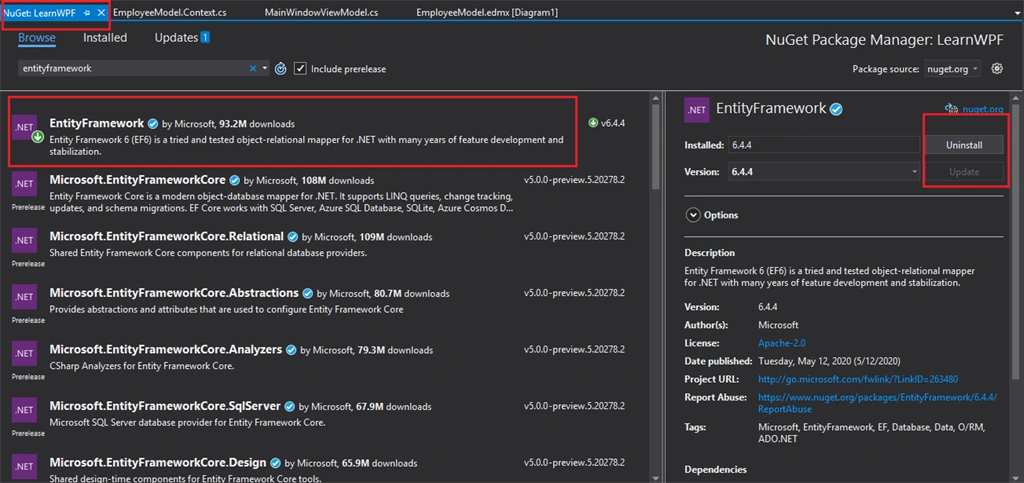The height and width of the screenshot is (483, 1024).
Task: Close the NuGet: LearnWPF tab
Action: click(x=101, y=12)
